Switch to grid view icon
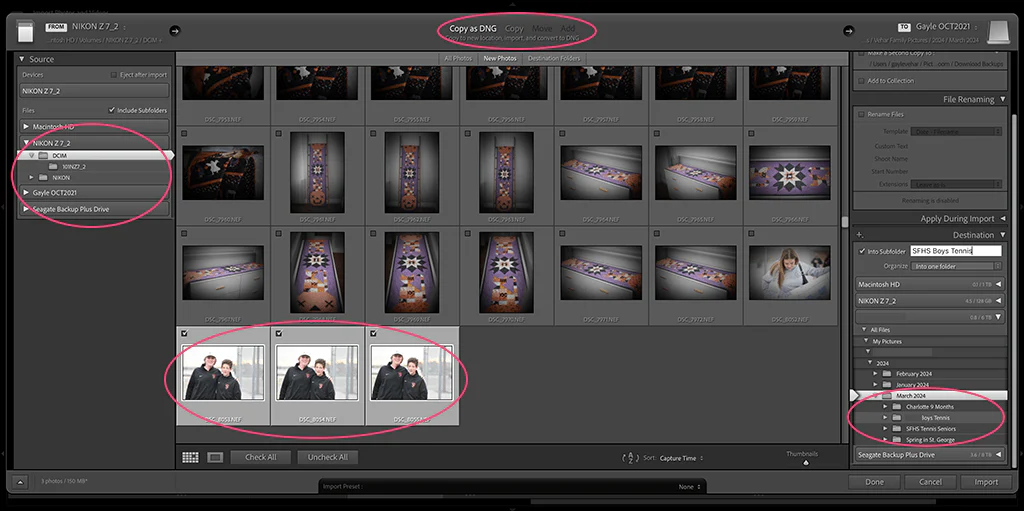 (x=190, y=457)
